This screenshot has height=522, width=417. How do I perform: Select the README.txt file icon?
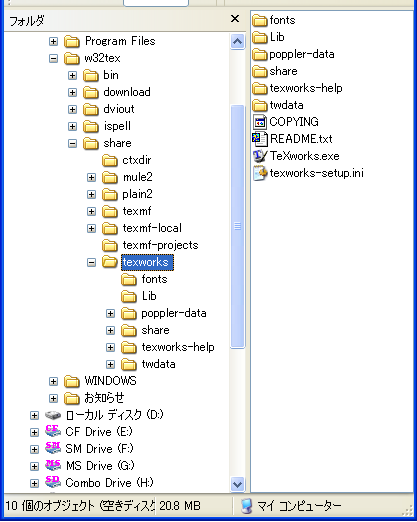260,139
